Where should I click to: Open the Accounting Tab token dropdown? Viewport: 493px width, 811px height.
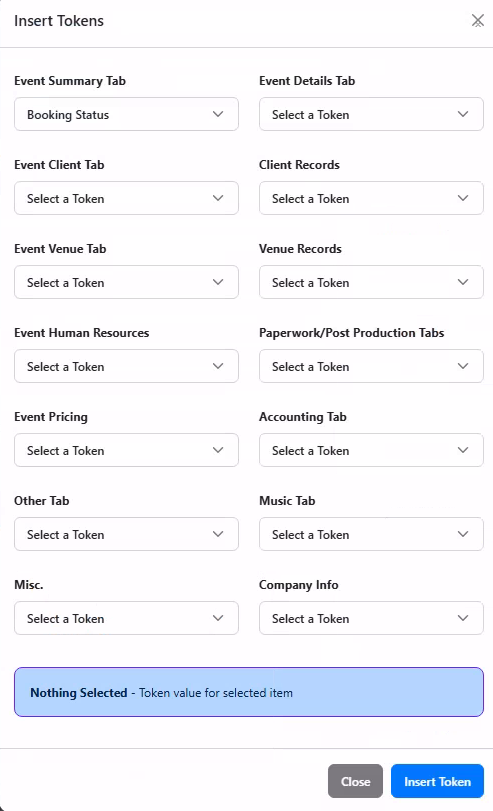371,450
